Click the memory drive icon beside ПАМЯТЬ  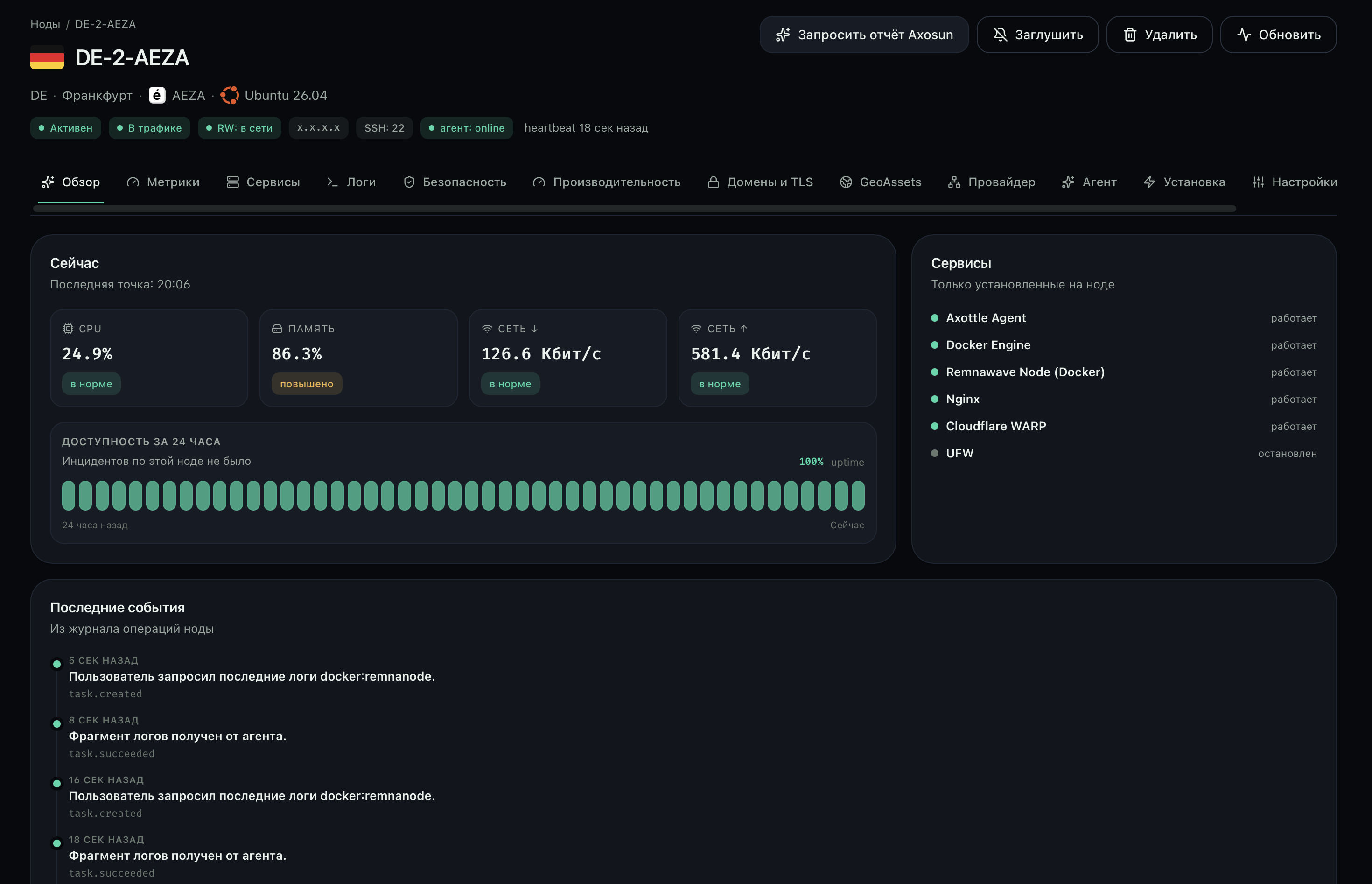point(277,328)
